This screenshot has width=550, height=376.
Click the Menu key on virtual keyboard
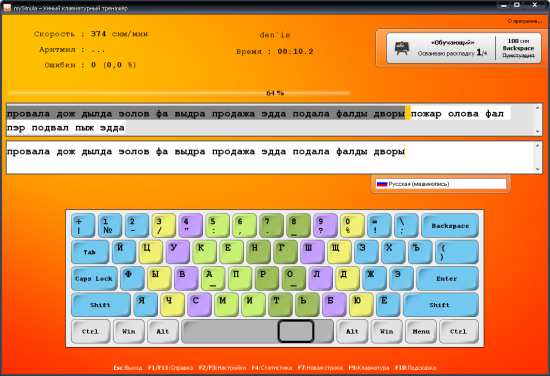421,331
